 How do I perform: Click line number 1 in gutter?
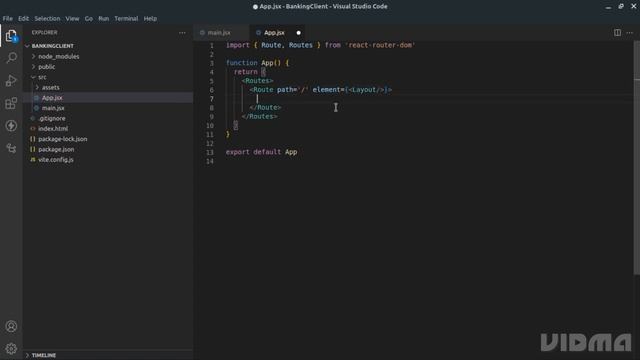tap(211, 45)
